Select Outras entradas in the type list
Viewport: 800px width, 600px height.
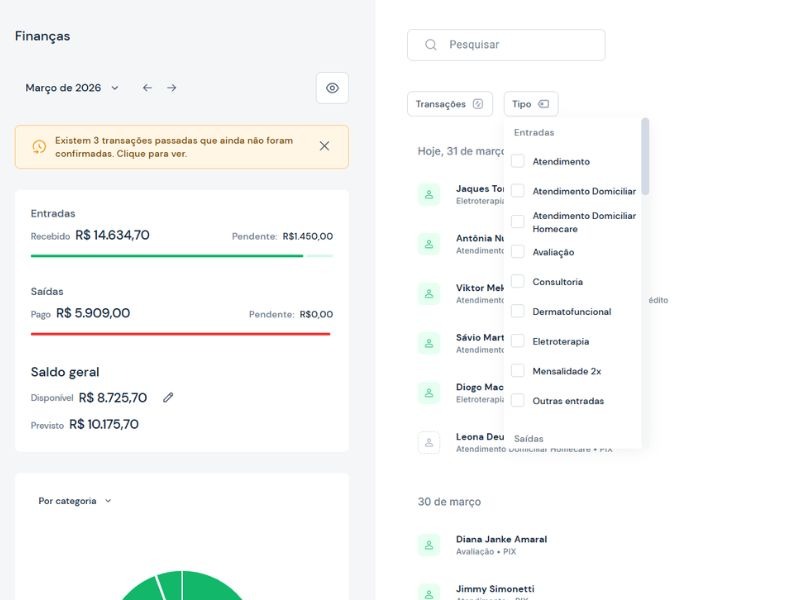coord(518,401)
